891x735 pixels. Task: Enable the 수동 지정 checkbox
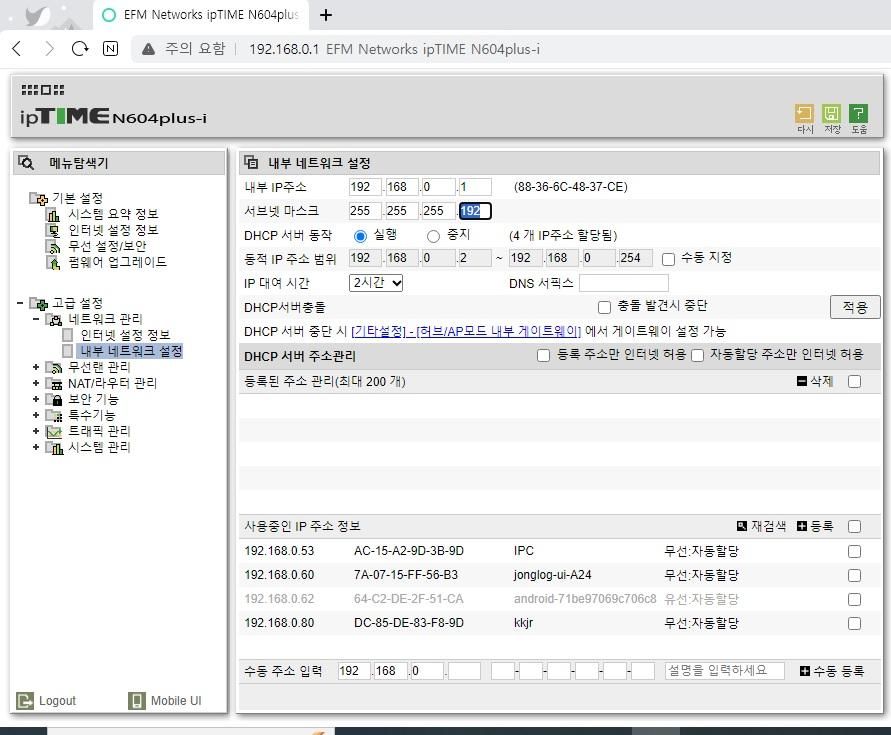[668, 258]
